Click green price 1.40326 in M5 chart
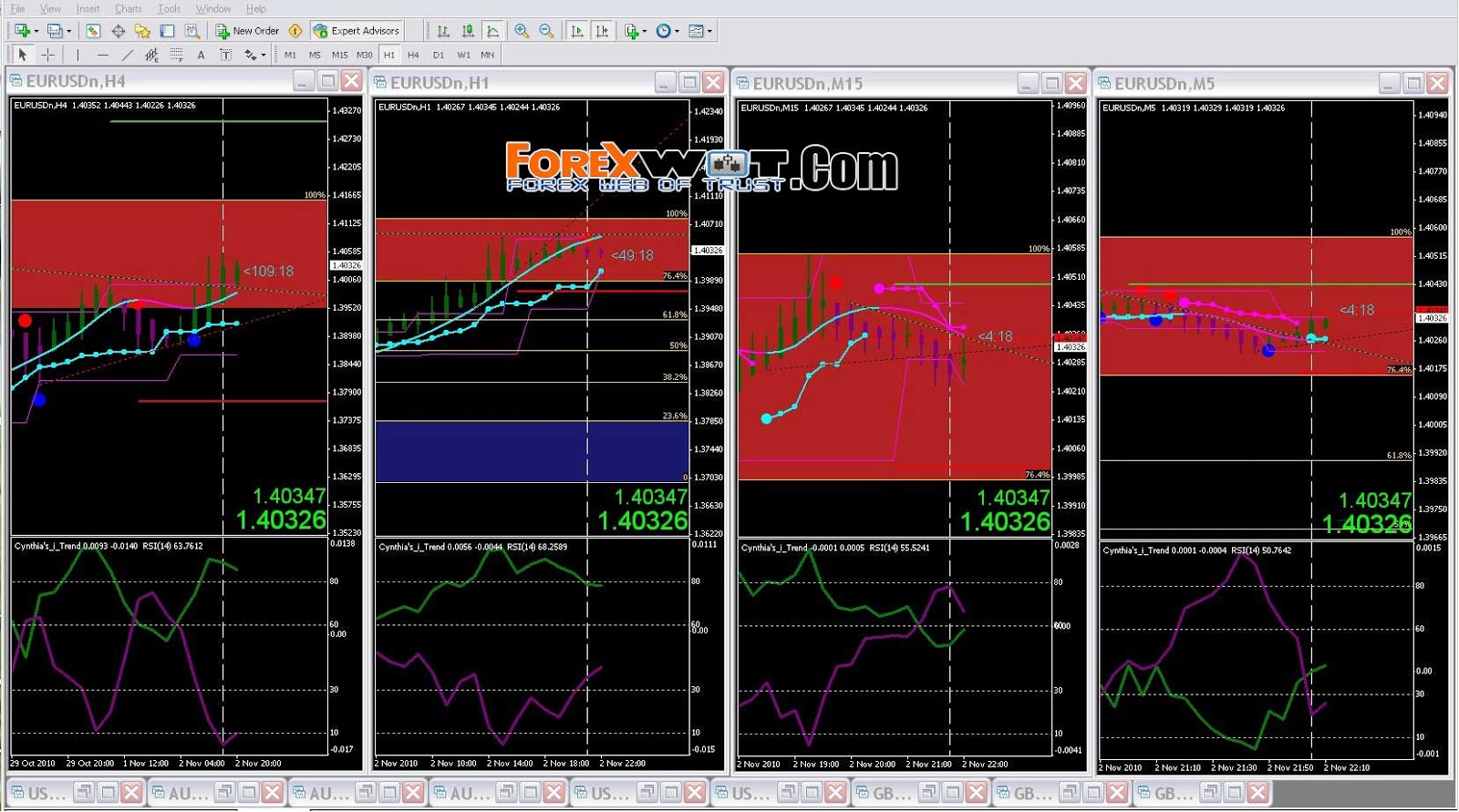This screenshot has height=812, width=1459. tap(1366, 524)
